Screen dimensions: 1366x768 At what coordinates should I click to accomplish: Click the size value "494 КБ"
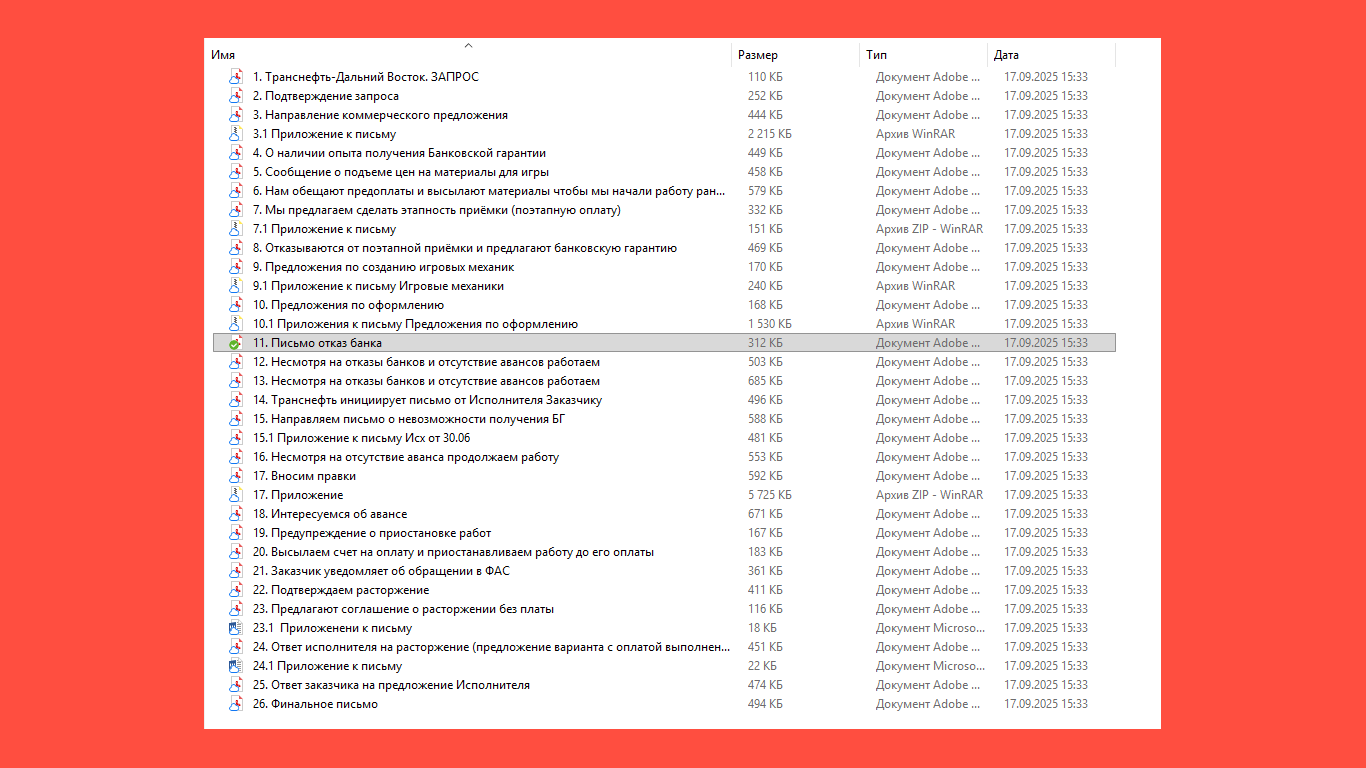(x=765, y=704)
